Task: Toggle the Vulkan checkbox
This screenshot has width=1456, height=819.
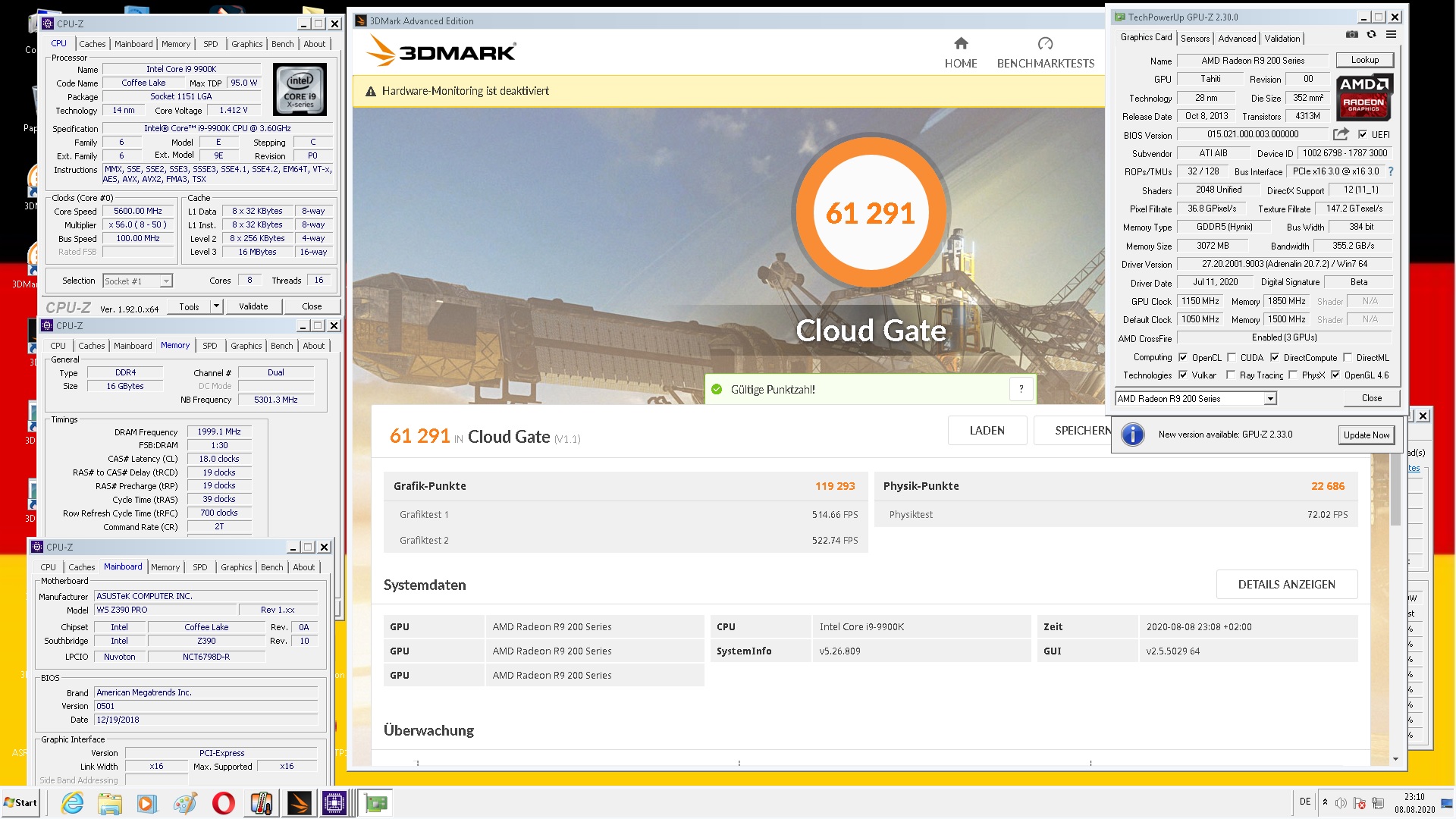Action: coord(1183,375)
